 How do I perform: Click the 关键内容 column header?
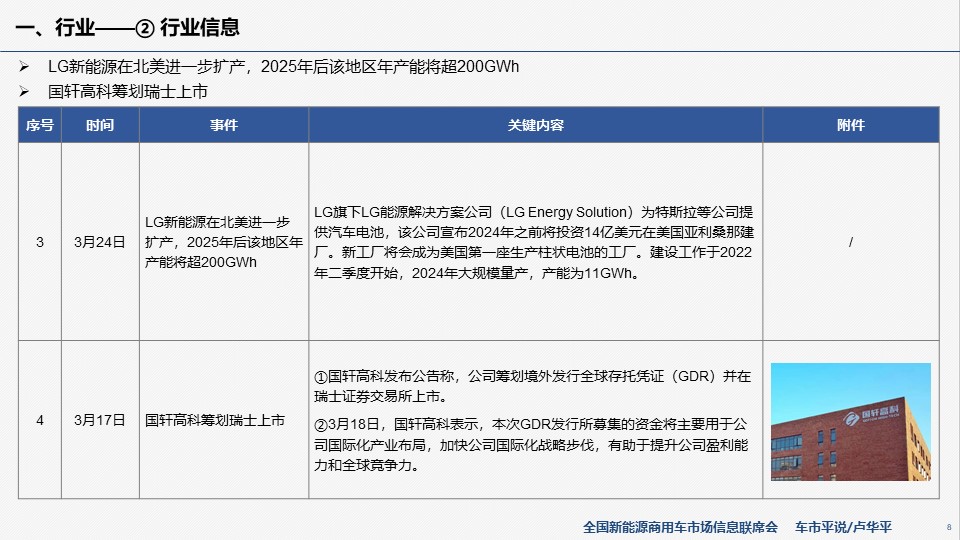pyautogui.click(x=536, y=125)
